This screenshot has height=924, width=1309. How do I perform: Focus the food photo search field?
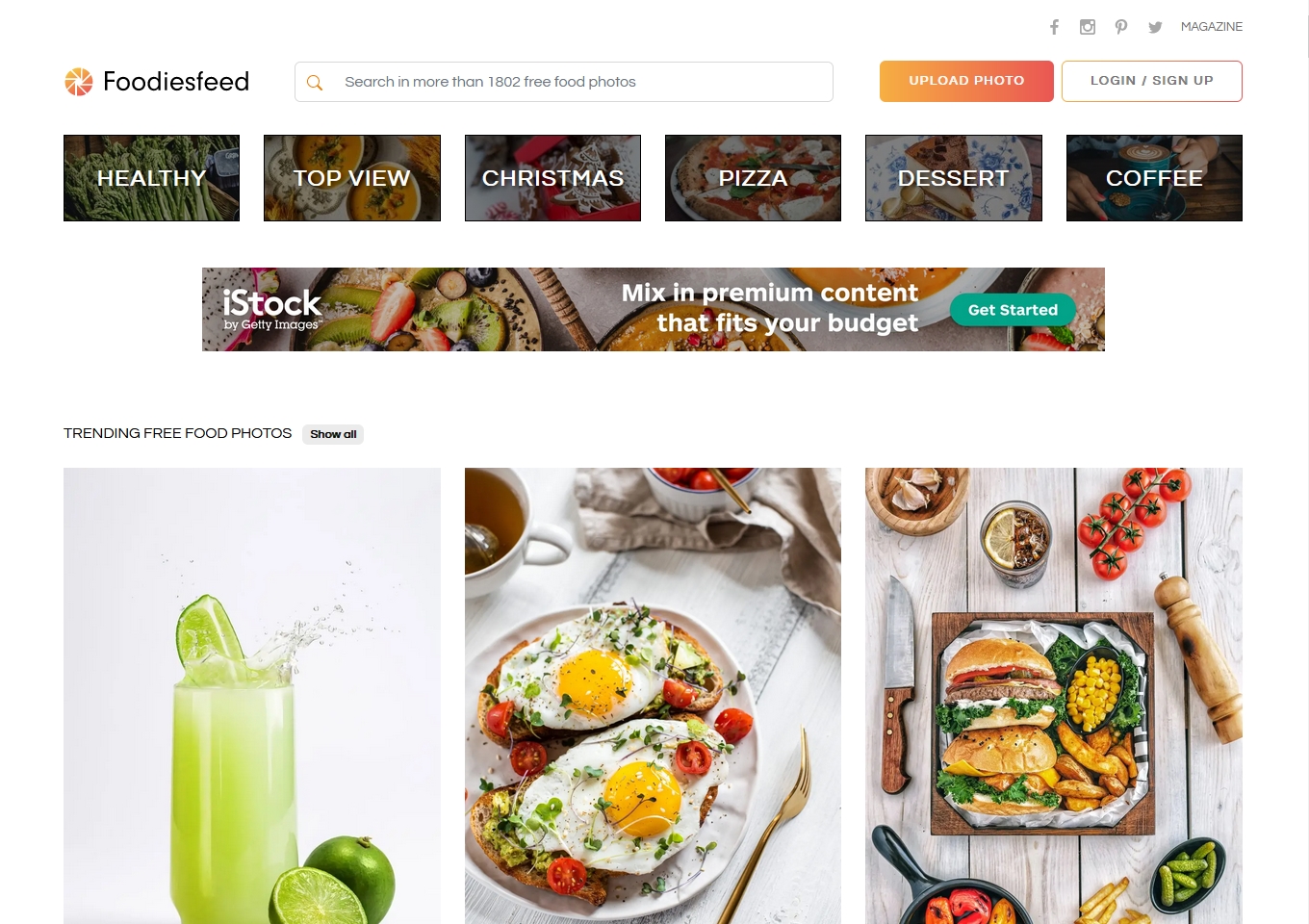[564, 82]
